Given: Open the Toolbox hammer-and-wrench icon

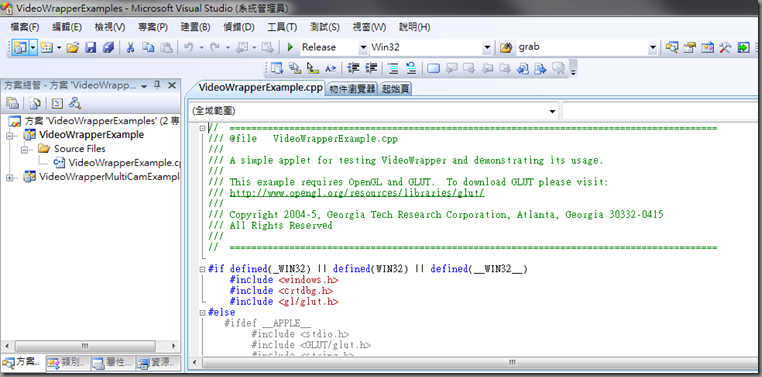Looking at the screenshot, I should pyautogui.click(x=725, y=48).
